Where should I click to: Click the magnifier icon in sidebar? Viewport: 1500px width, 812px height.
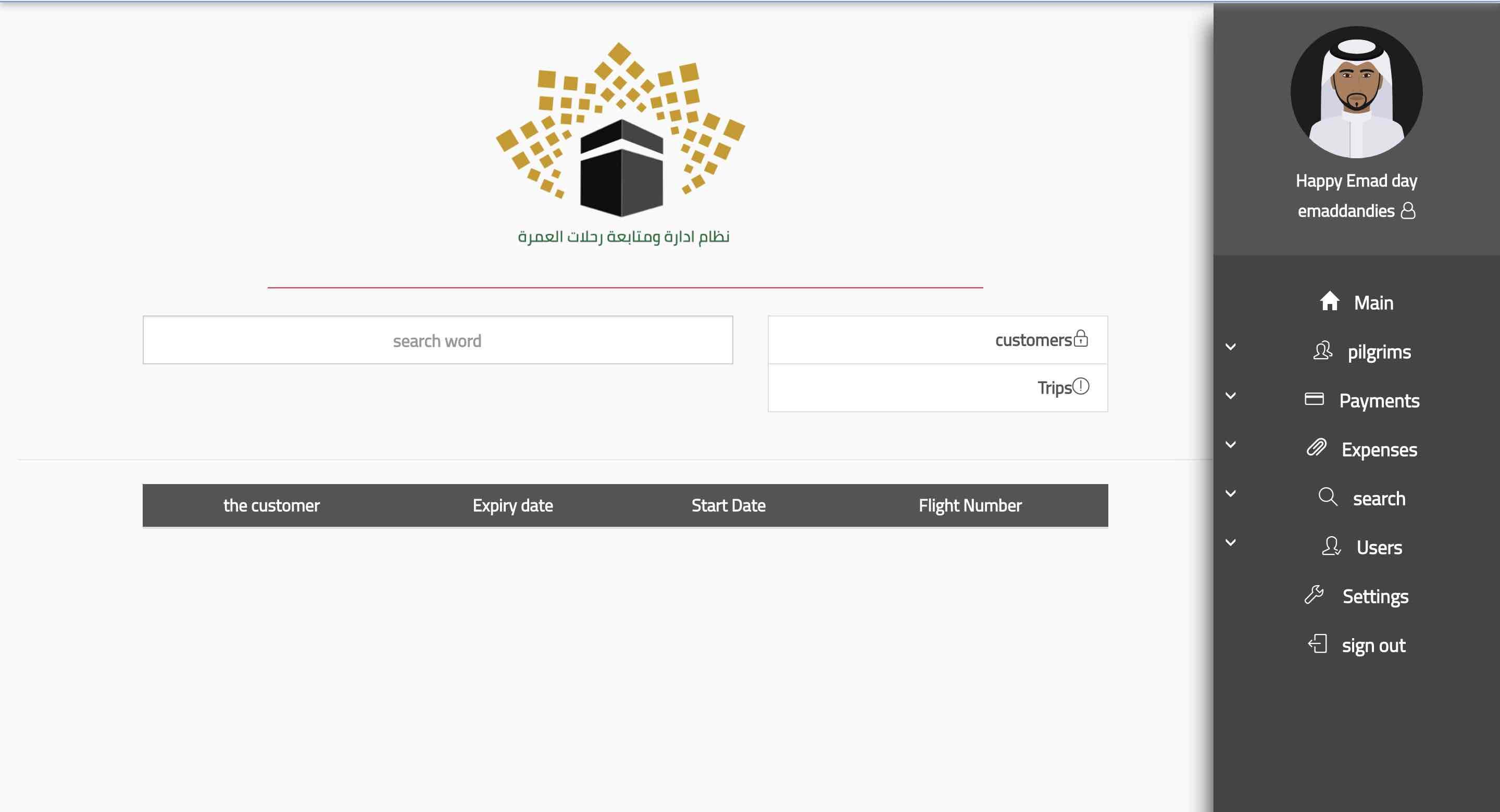(x=1328, y=497)
